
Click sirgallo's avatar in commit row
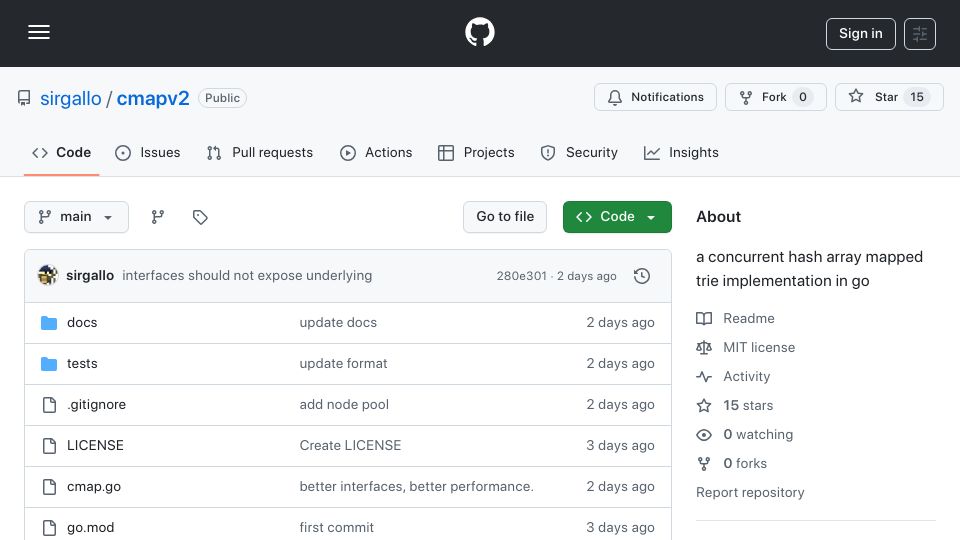[x=48, y=276]
